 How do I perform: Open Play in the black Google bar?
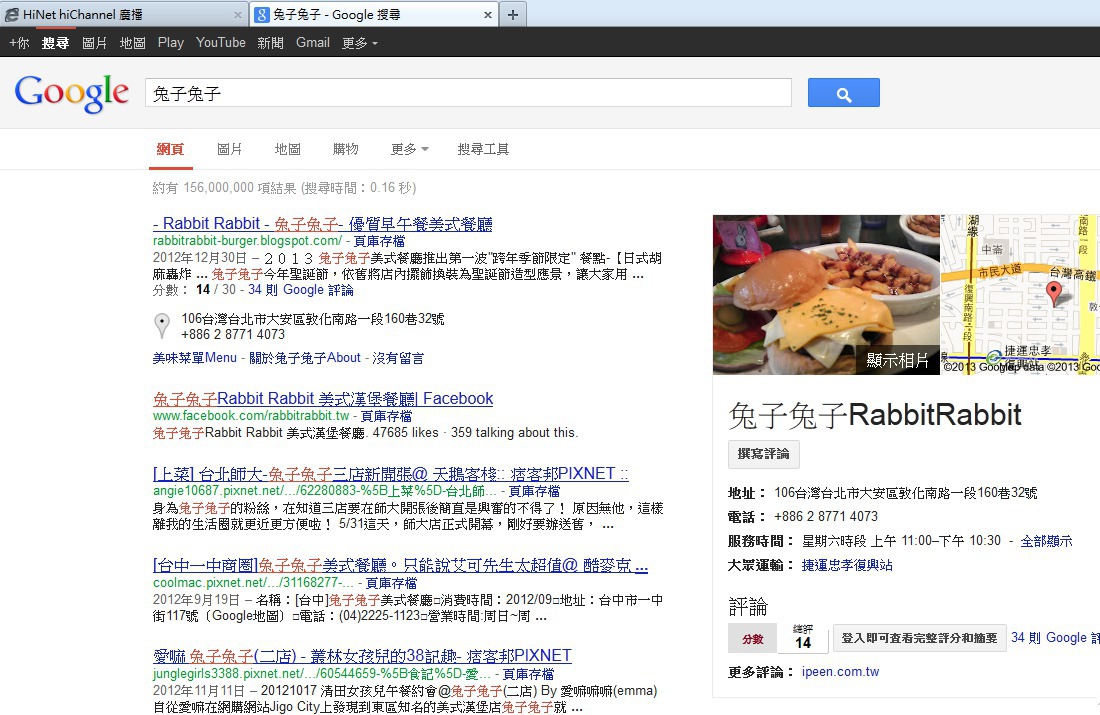point(170,43)
